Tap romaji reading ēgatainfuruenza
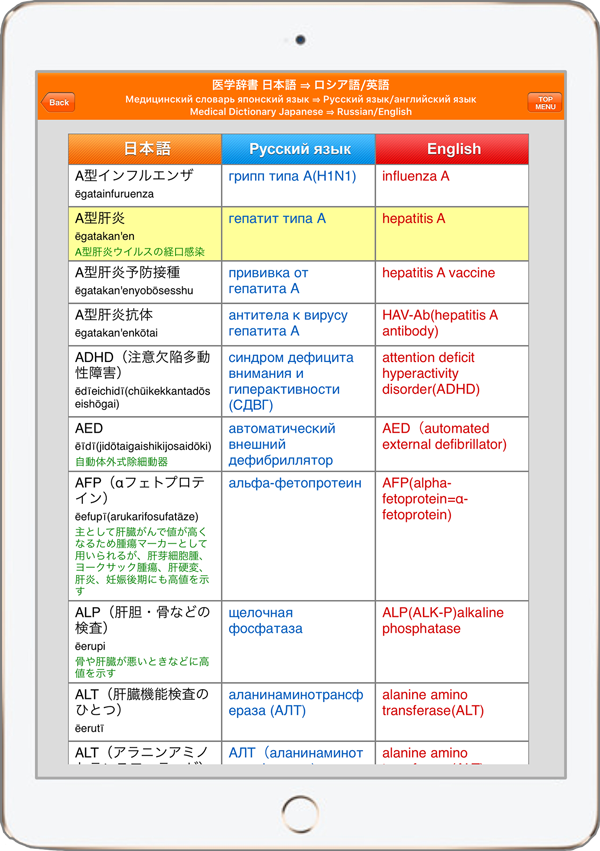The width and height of the screenshot is (600, 851). 114,194
